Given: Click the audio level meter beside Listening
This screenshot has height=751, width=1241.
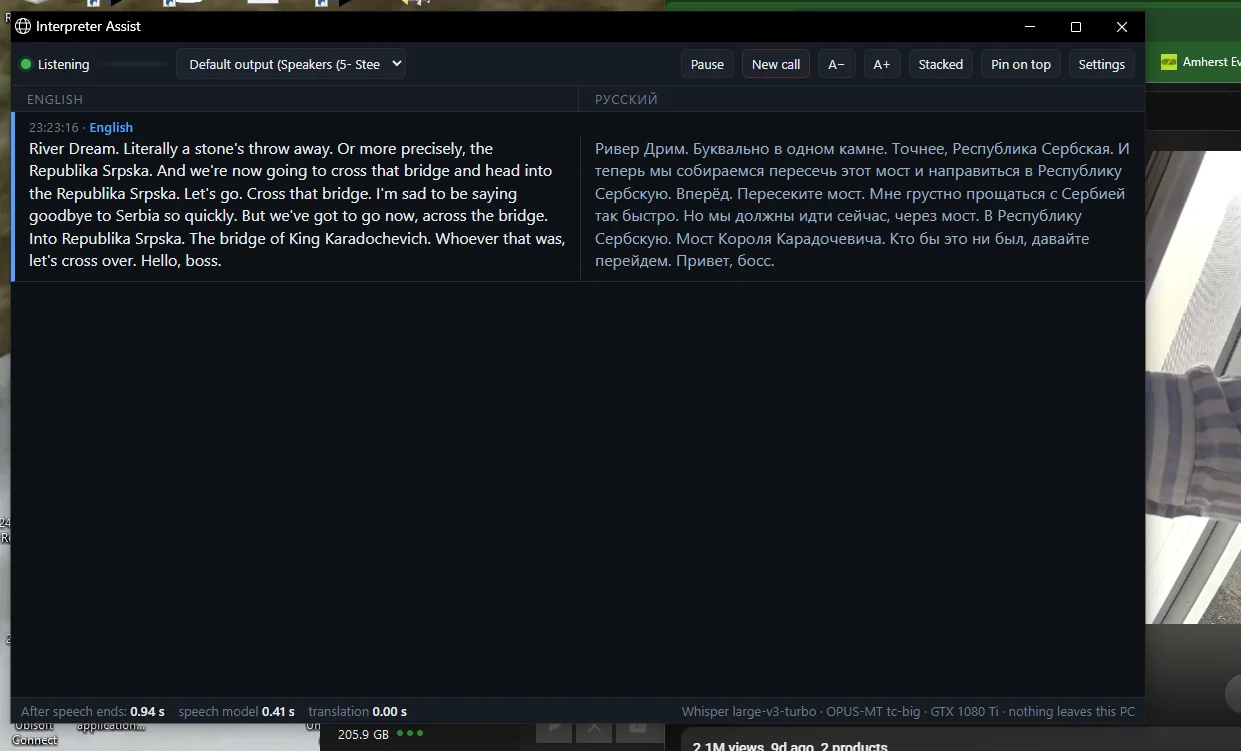Looking at the screenshot, I should 133,65.
